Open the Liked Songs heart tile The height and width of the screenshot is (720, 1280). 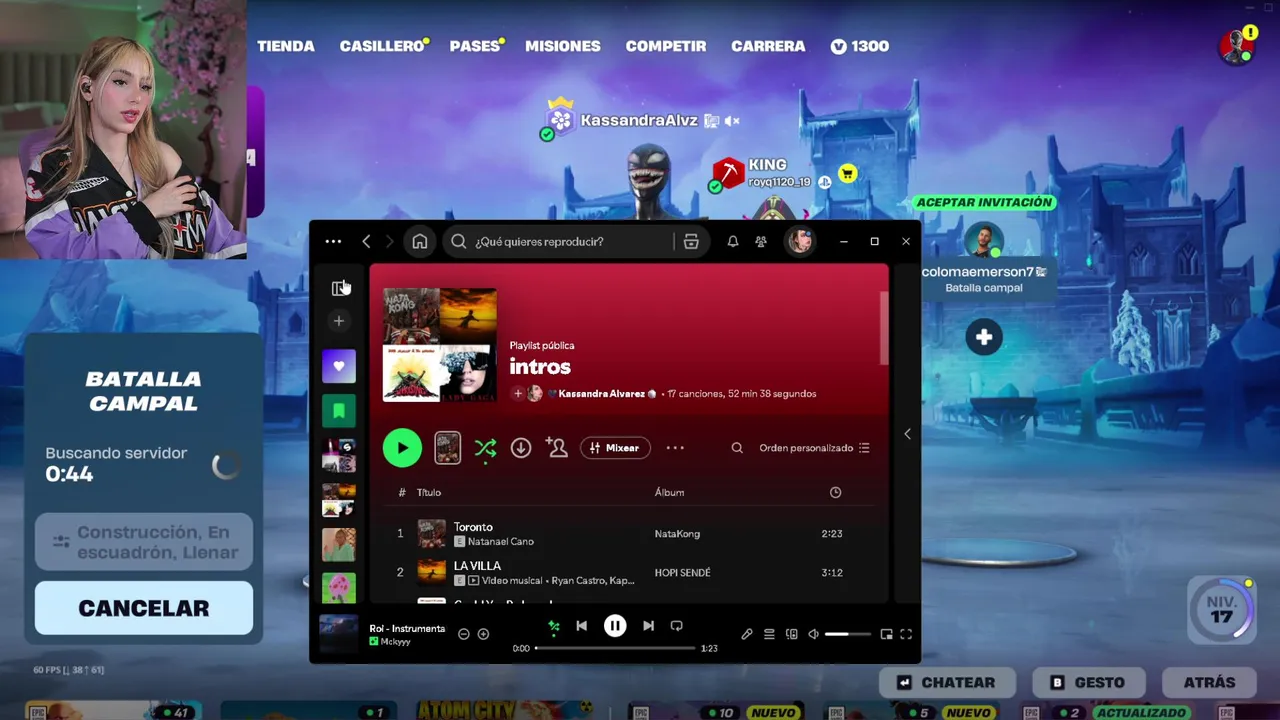tap(339, 366)
